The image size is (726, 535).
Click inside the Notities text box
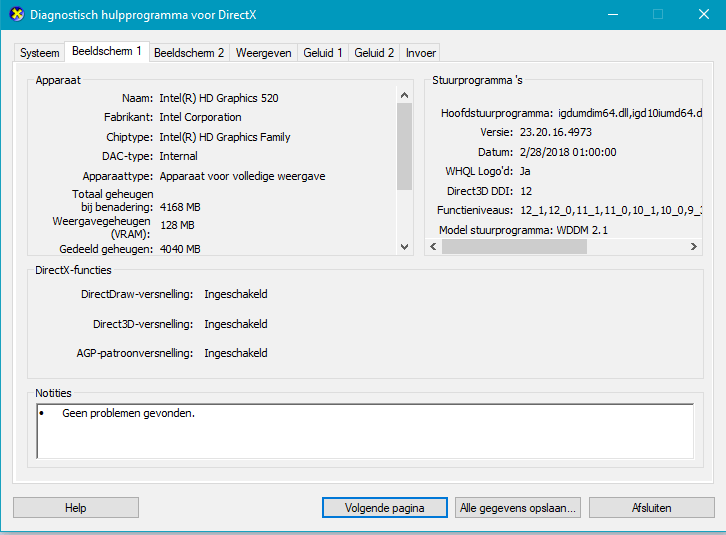coord(365,431)
